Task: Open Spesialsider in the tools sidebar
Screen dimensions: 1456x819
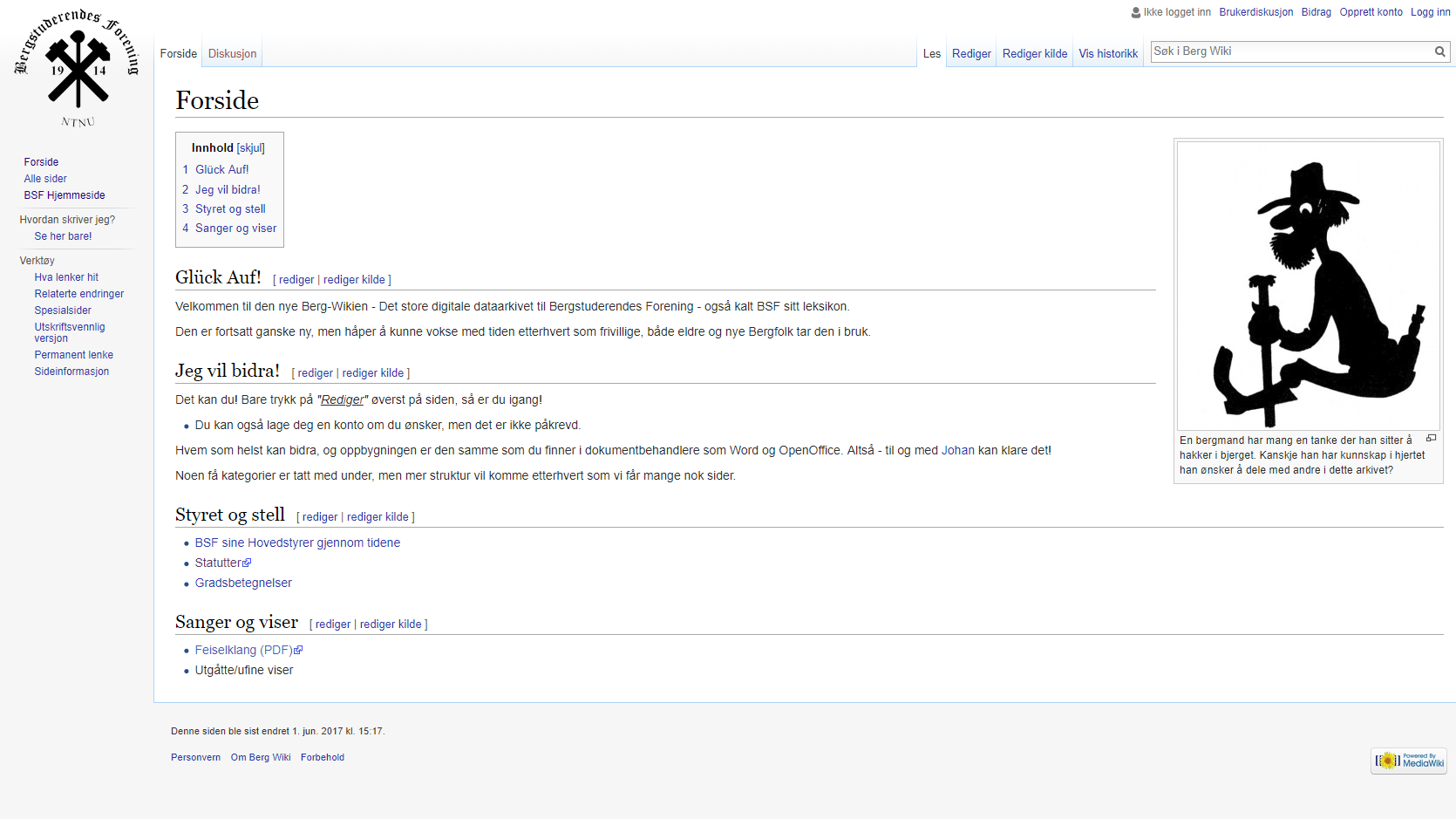Action: coord(63,311)
